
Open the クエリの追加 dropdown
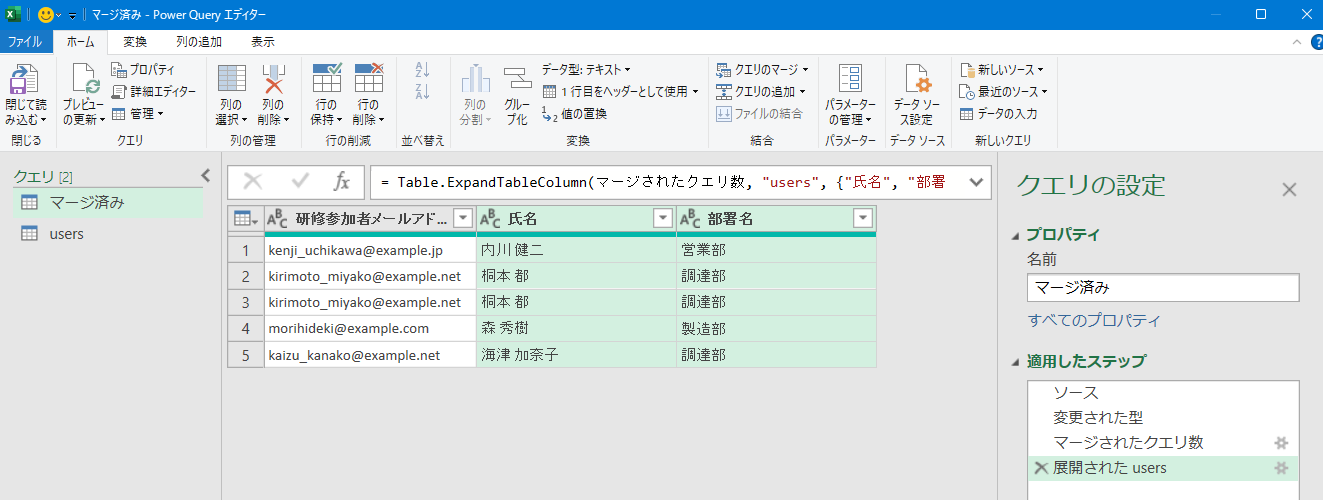(x=762, y=91)
